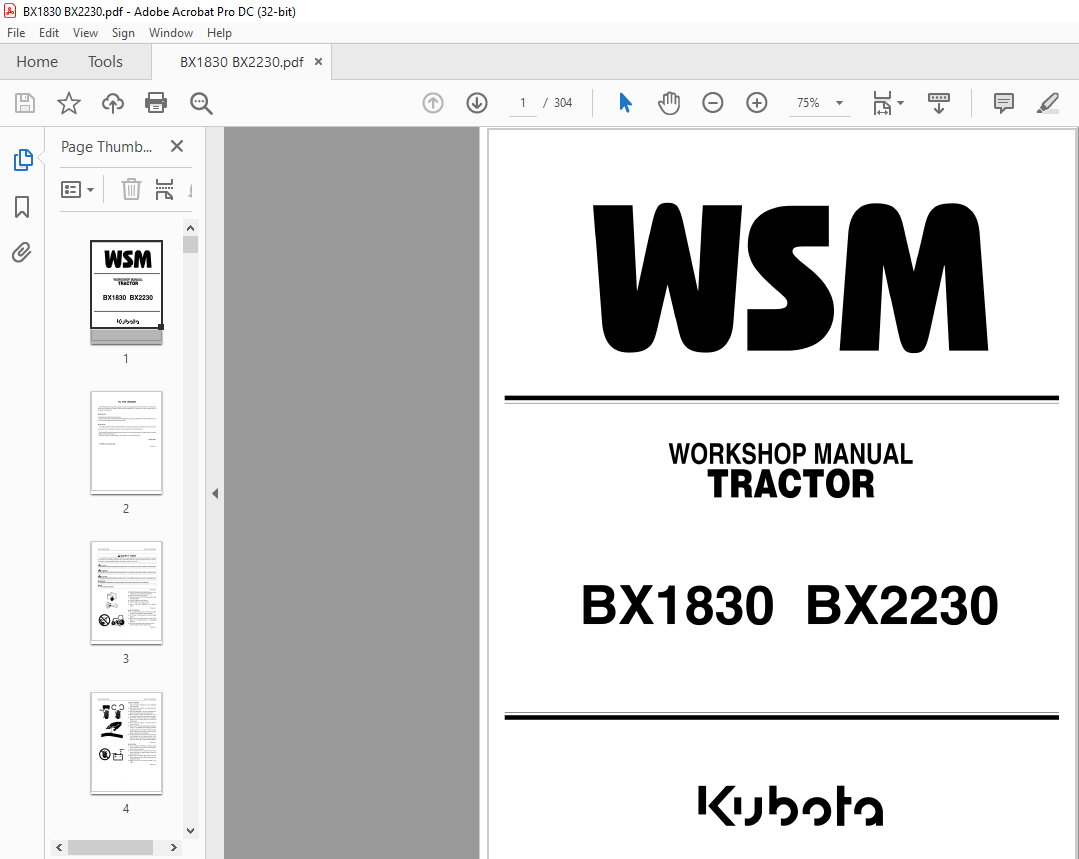Viewport: 1079px width, 859px height.
Task: Select page 3 thumbnail
Action: (x=127, y=593)
